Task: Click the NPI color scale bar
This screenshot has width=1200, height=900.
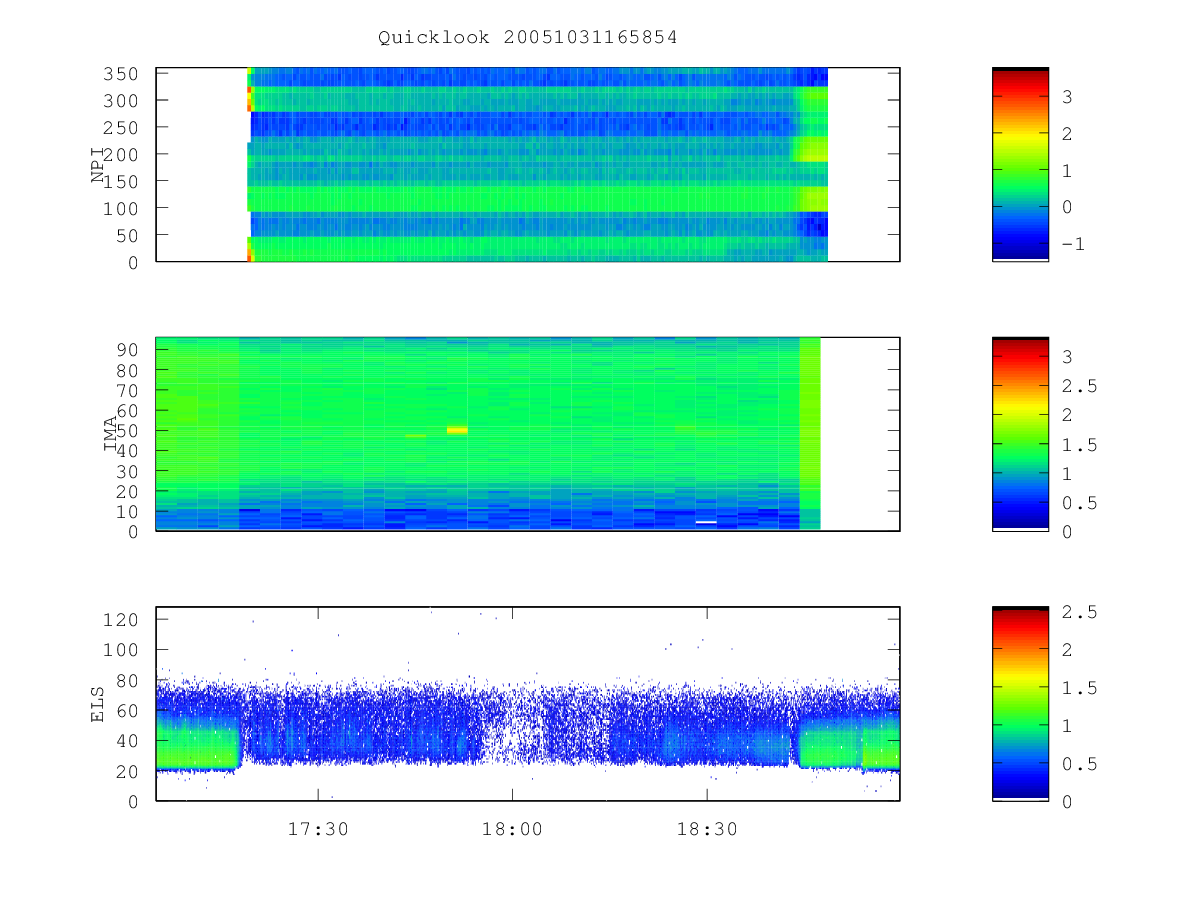Action: point(1020,164)
